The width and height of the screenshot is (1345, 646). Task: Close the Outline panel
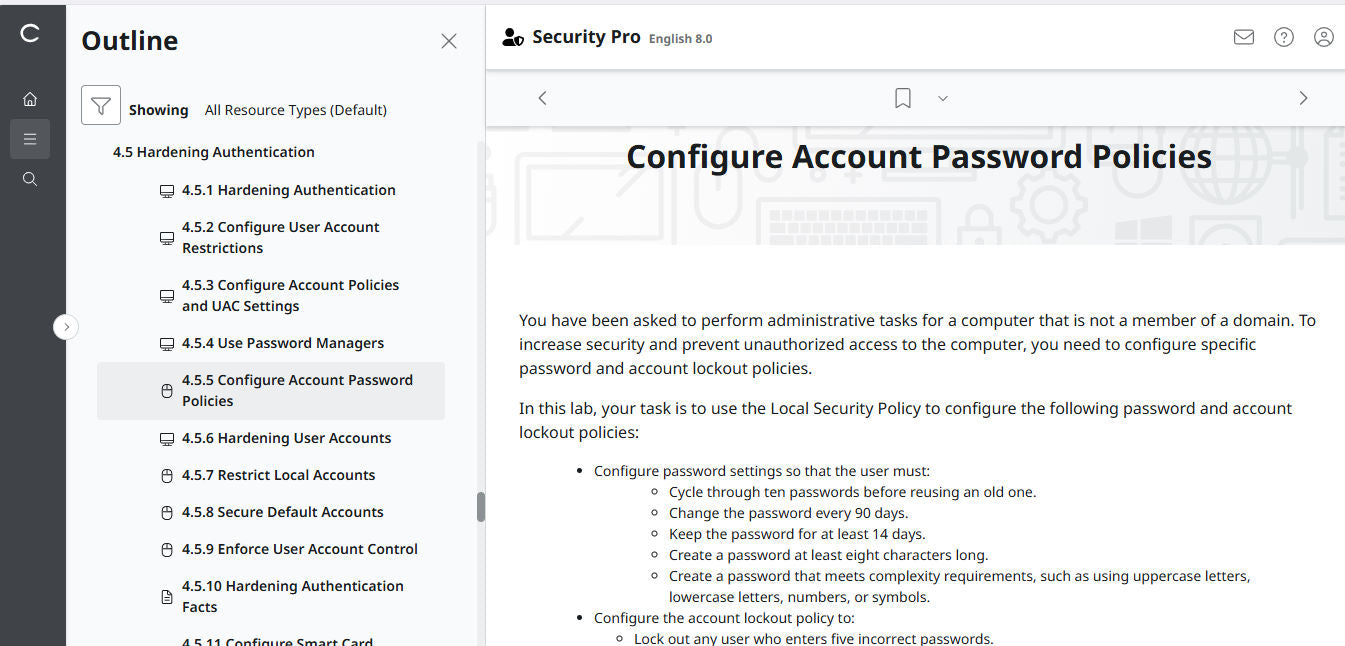[449, 41]
